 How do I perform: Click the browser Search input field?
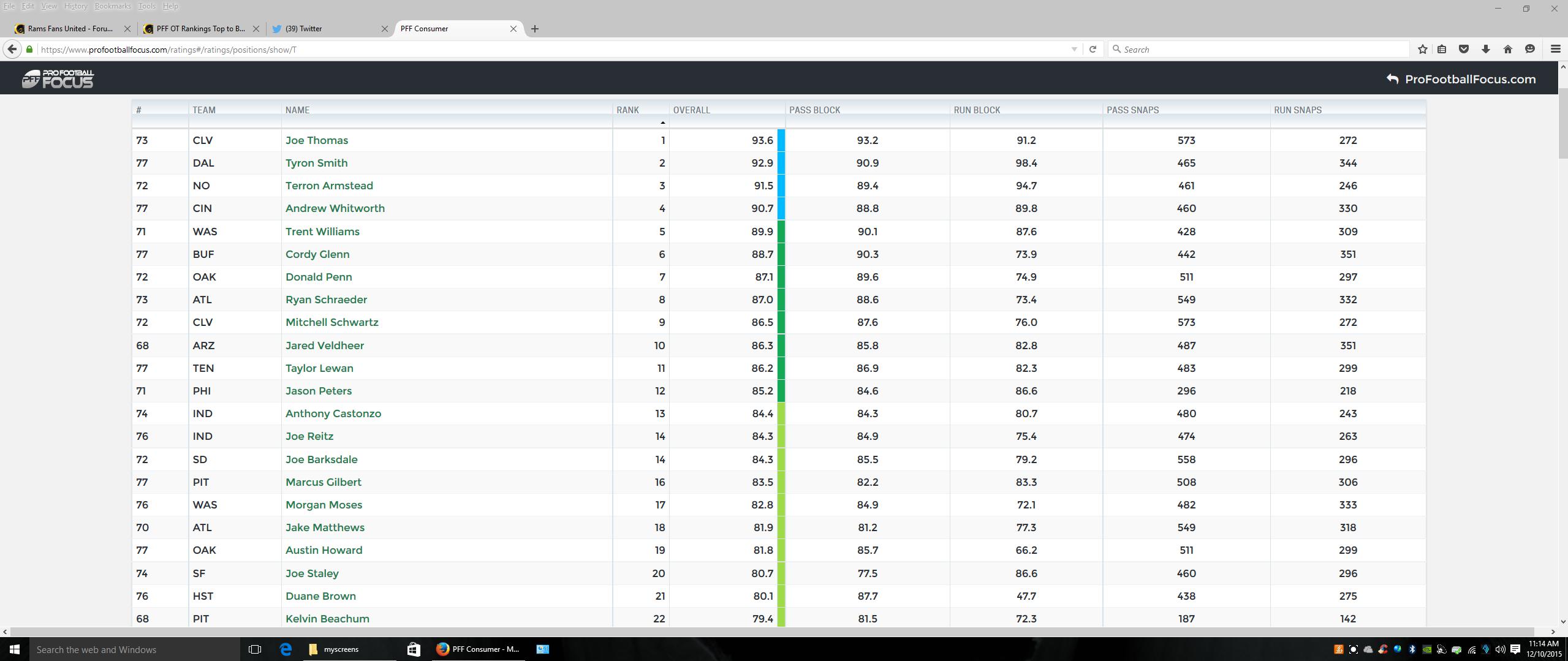click(x=1259, y=49)
